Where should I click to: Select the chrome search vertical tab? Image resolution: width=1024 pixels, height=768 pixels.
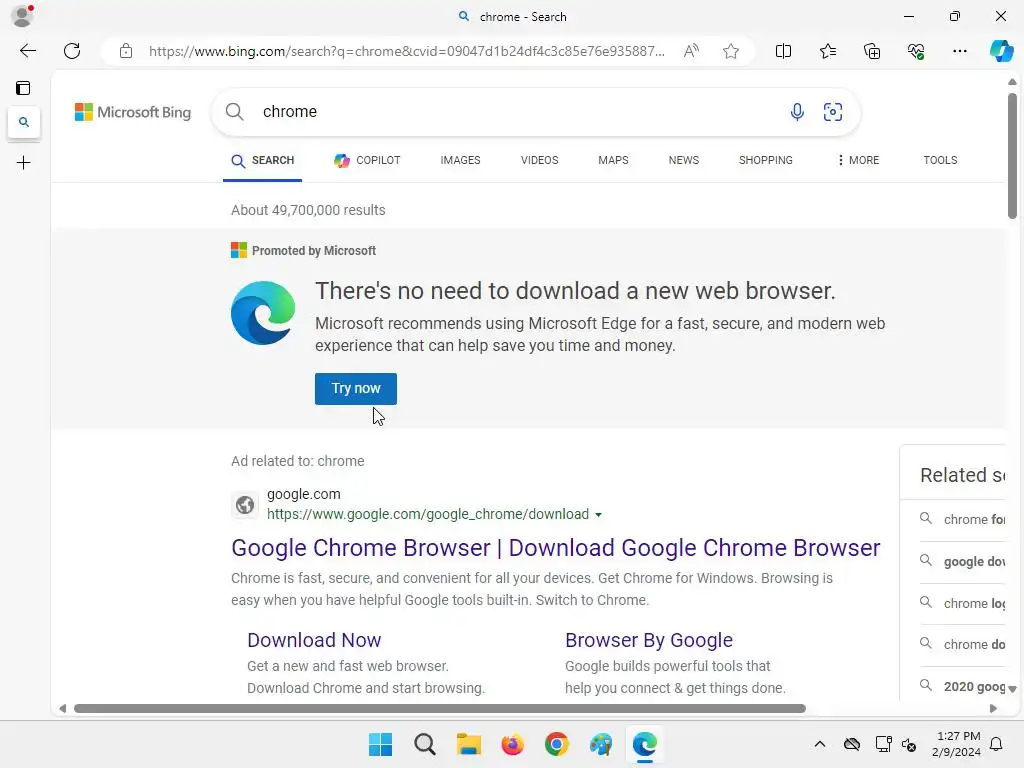pyautogui.click(x=24, y=122)
